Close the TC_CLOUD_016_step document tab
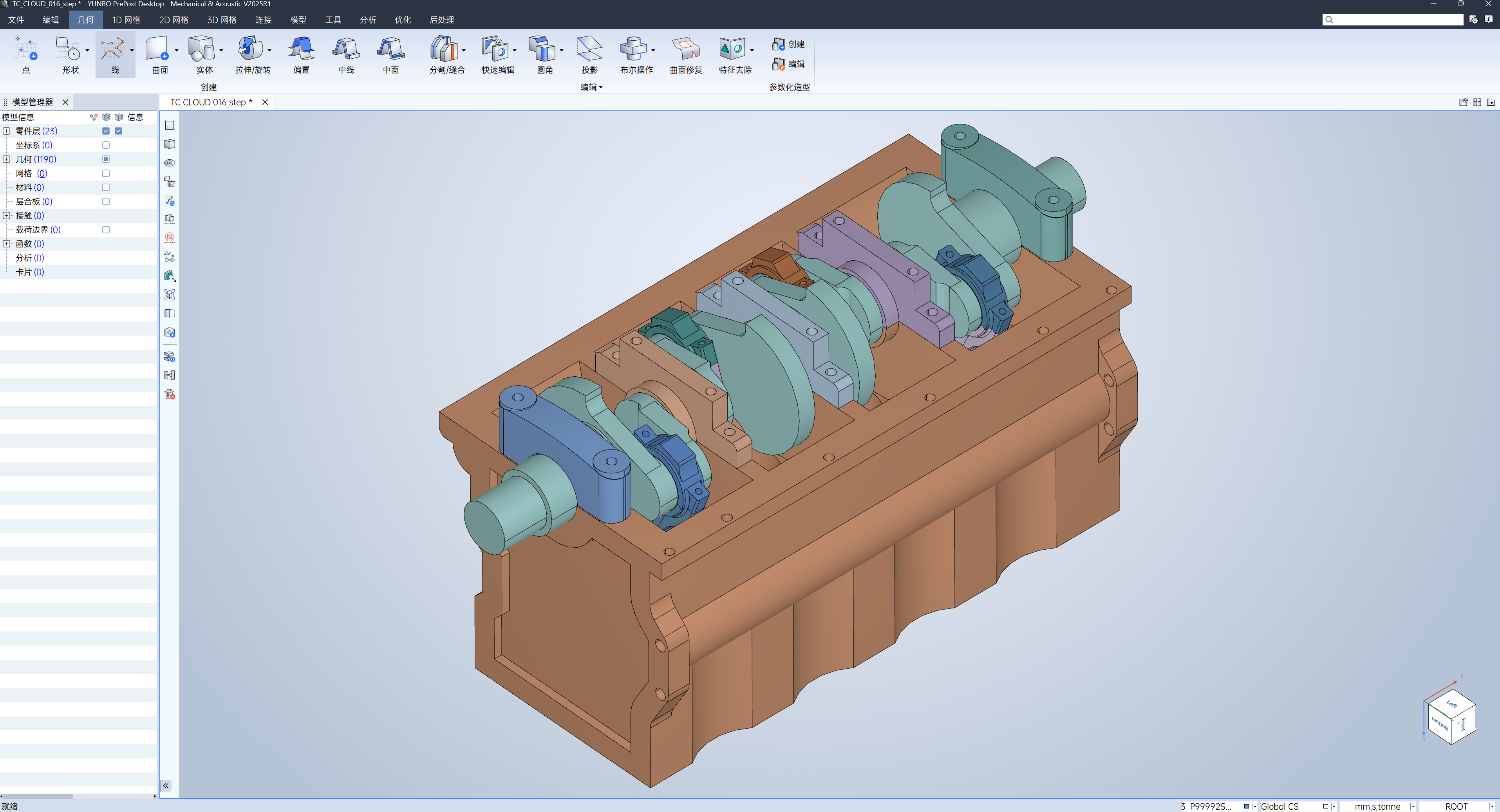 [265, 102]
